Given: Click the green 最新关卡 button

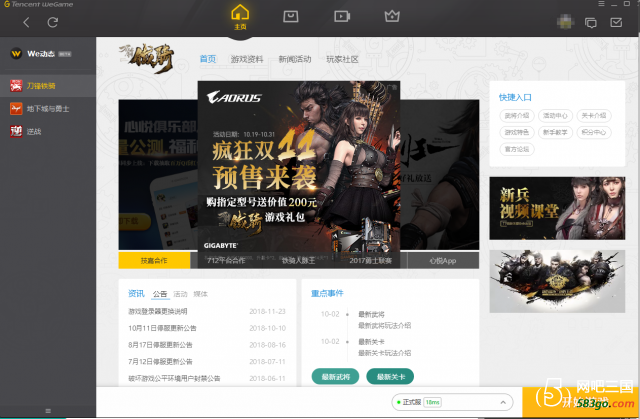Looking at the screenshot, I should point(390,377).
